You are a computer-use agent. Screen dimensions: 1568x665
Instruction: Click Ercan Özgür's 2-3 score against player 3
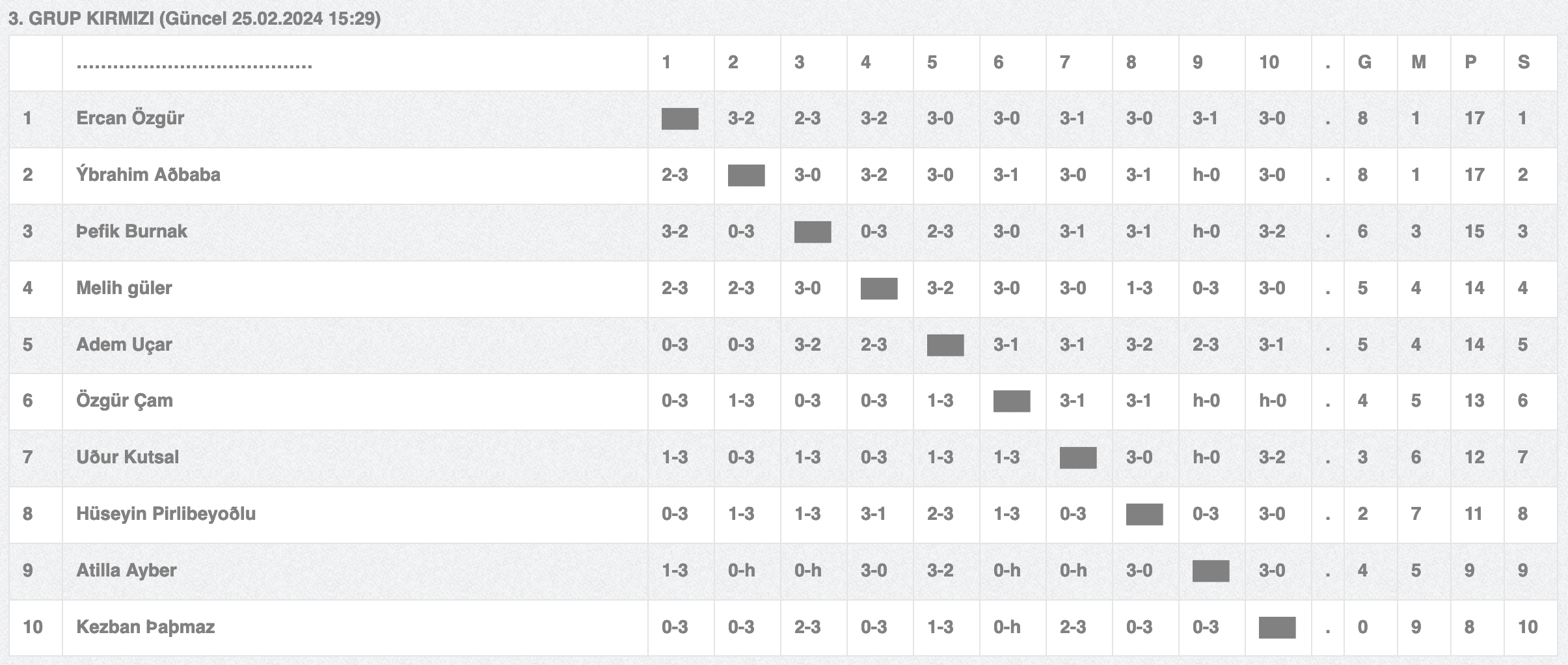pyautogui.click(x=807, y=118)
